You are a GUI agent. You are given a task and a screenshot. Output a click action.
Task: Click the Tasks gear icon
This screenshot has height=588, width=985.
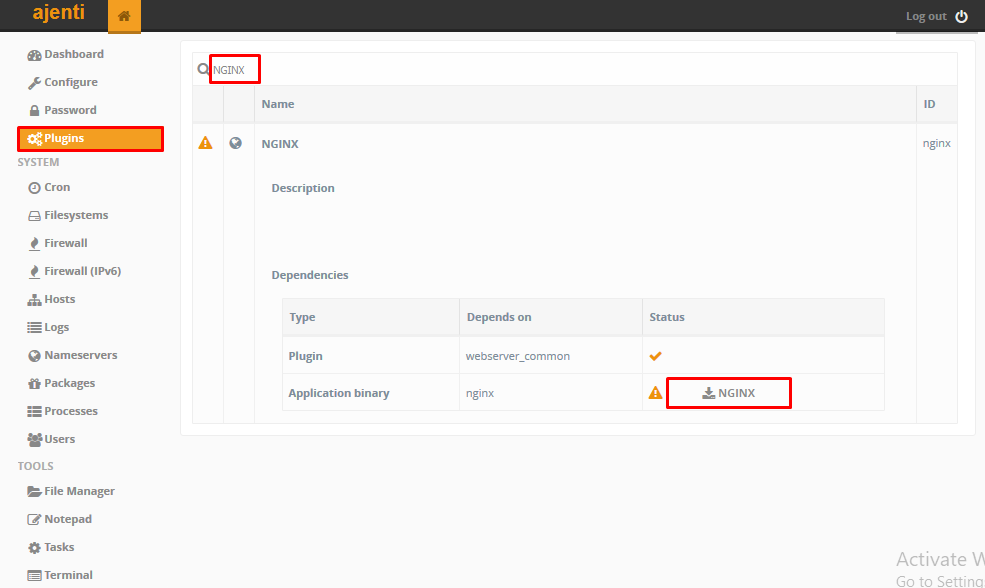[34, 548]
